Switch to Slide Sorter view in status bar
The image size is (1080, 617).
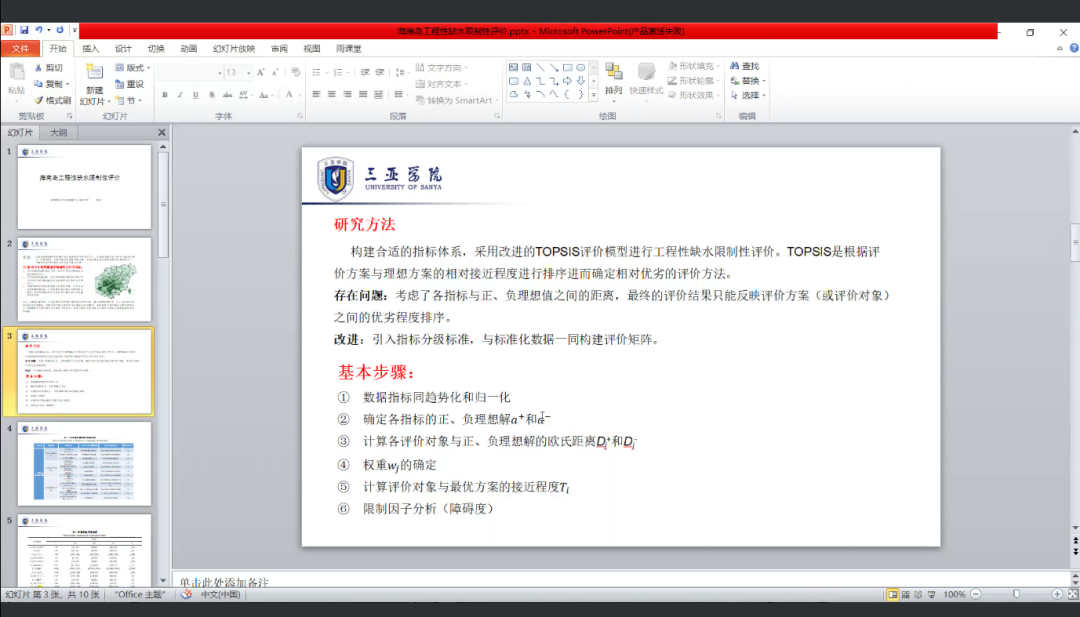tap(908, 594)
